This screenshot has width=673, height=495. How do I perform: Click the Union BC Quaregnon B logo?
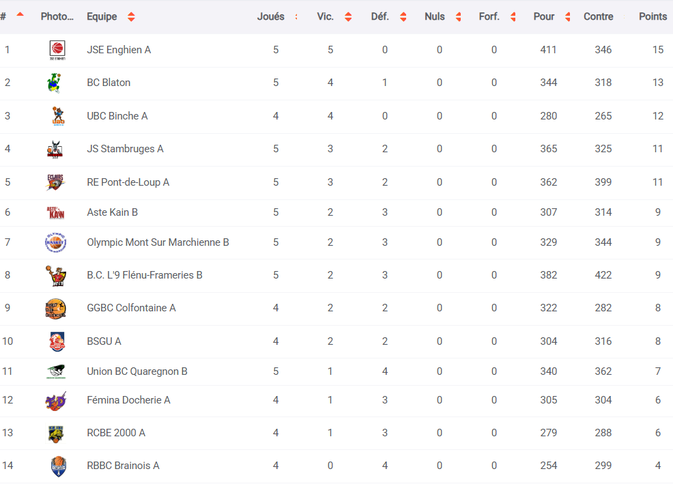56,372
